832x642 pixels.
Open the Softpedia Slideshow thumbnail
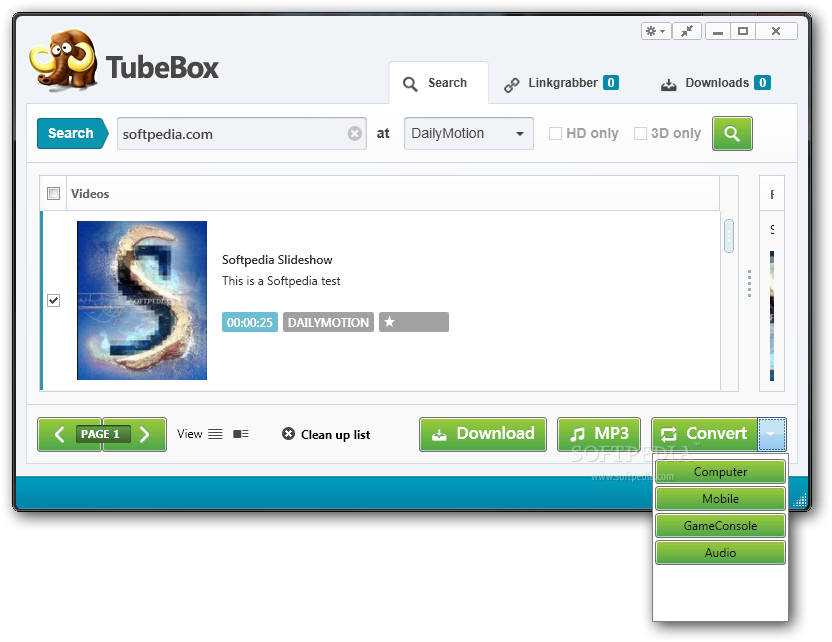point(142,300)
